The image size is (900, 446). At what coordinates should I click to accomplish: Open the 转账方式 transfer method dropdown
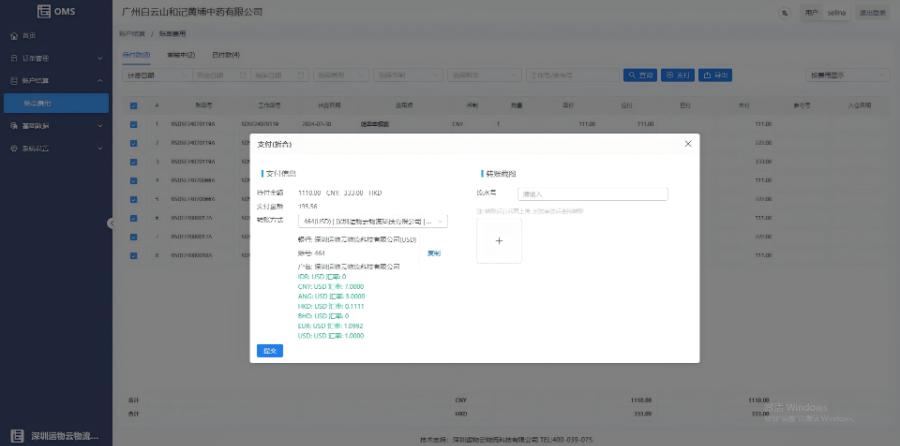[373, 221]
